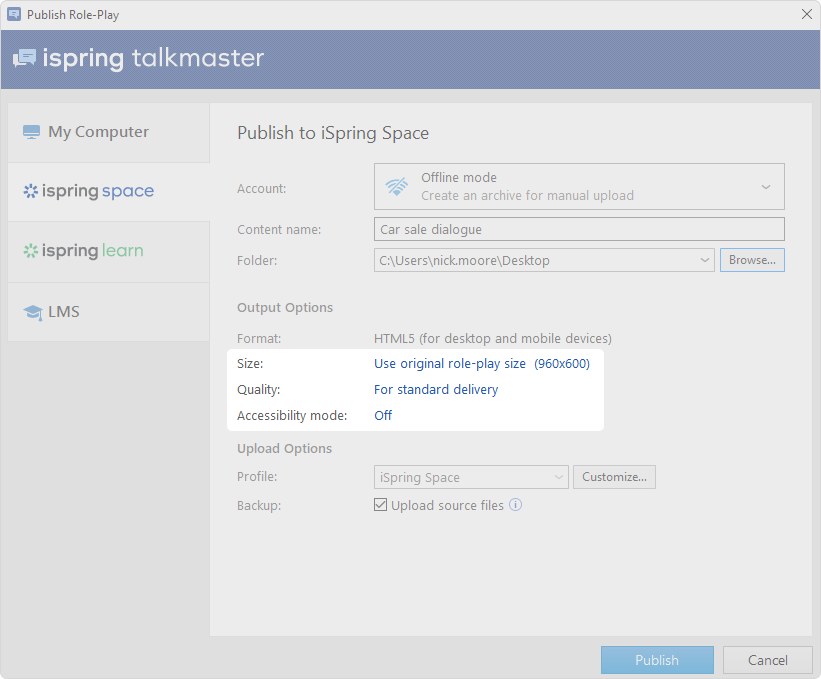This screenshot has width=821, height=679.
Task: Click the iSpring Space snowflake logo icon
Action: pos(31,191)
